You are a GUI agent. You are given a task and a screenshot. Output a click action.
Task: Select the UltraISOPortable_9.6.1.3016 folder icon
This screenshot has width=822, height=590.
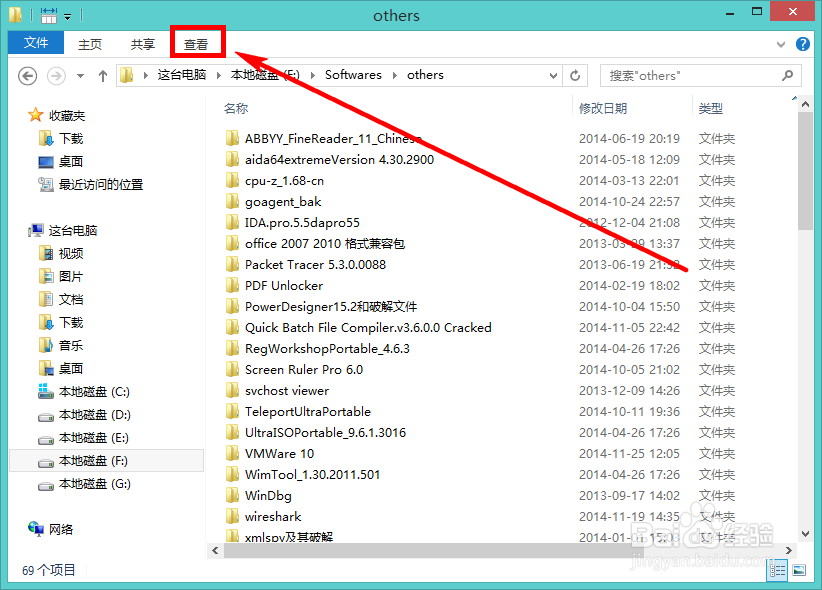232,432
